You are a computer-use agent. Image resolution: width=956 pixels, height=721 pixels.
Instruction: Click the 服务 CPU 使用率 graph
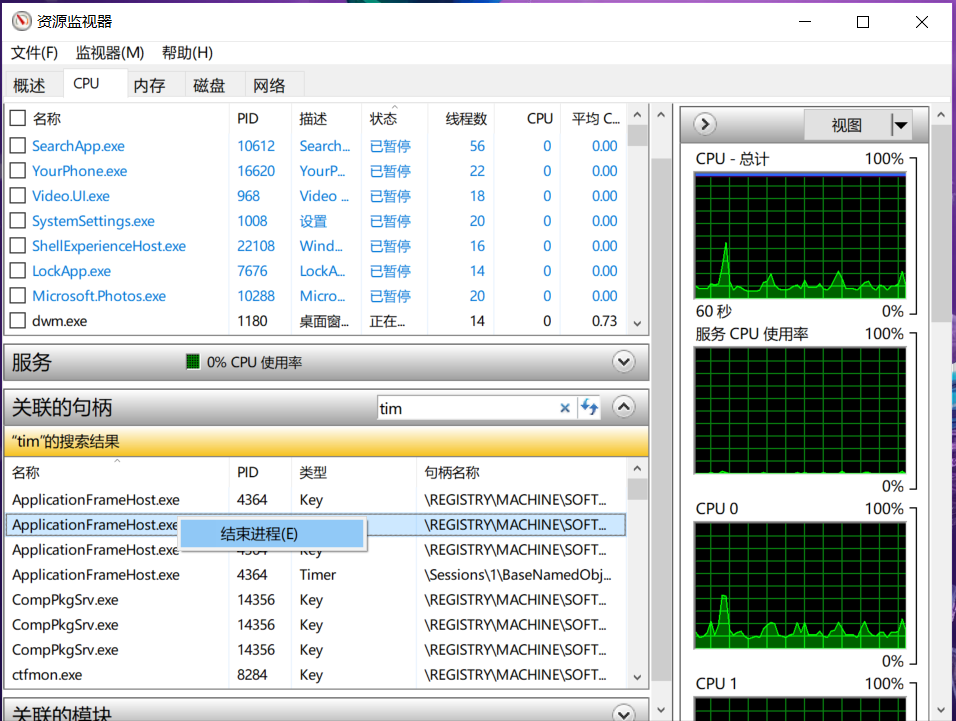[x=800, y=410]
